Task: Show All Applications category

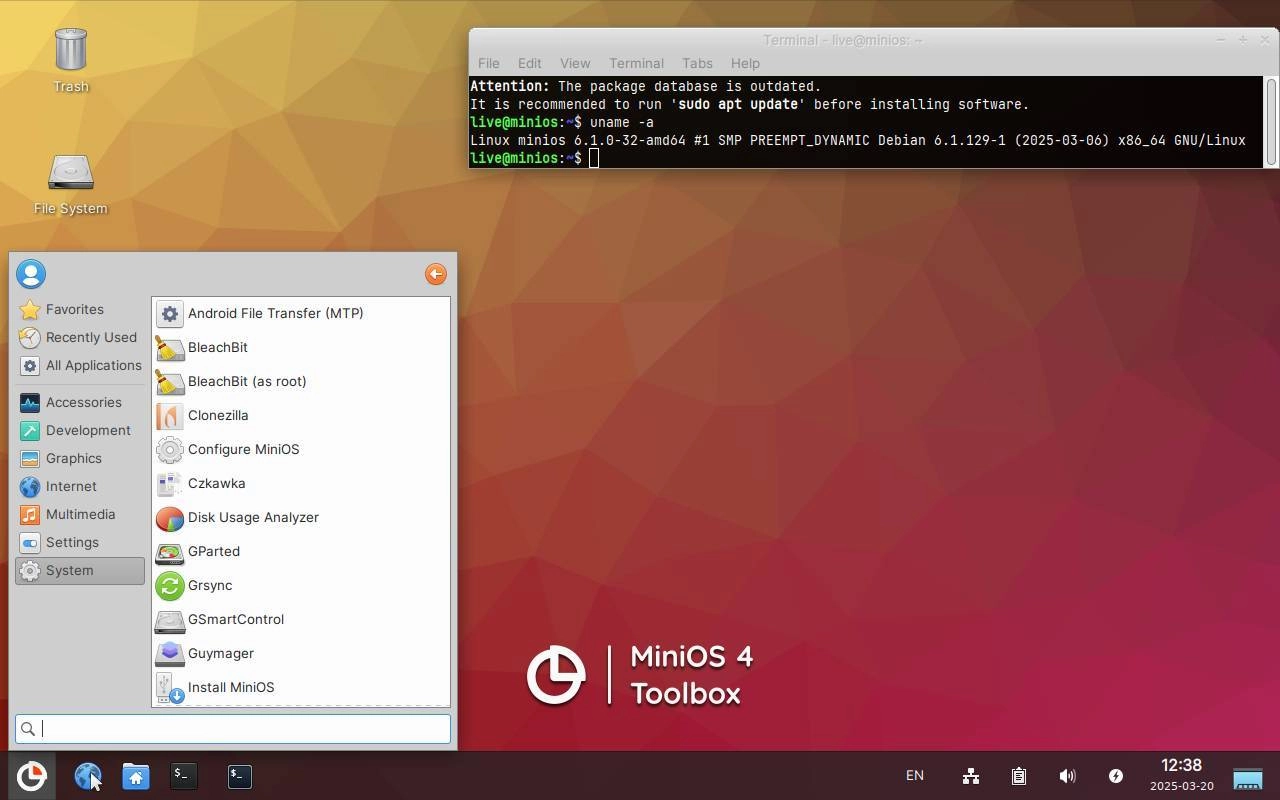Action: tap(80, 365)
